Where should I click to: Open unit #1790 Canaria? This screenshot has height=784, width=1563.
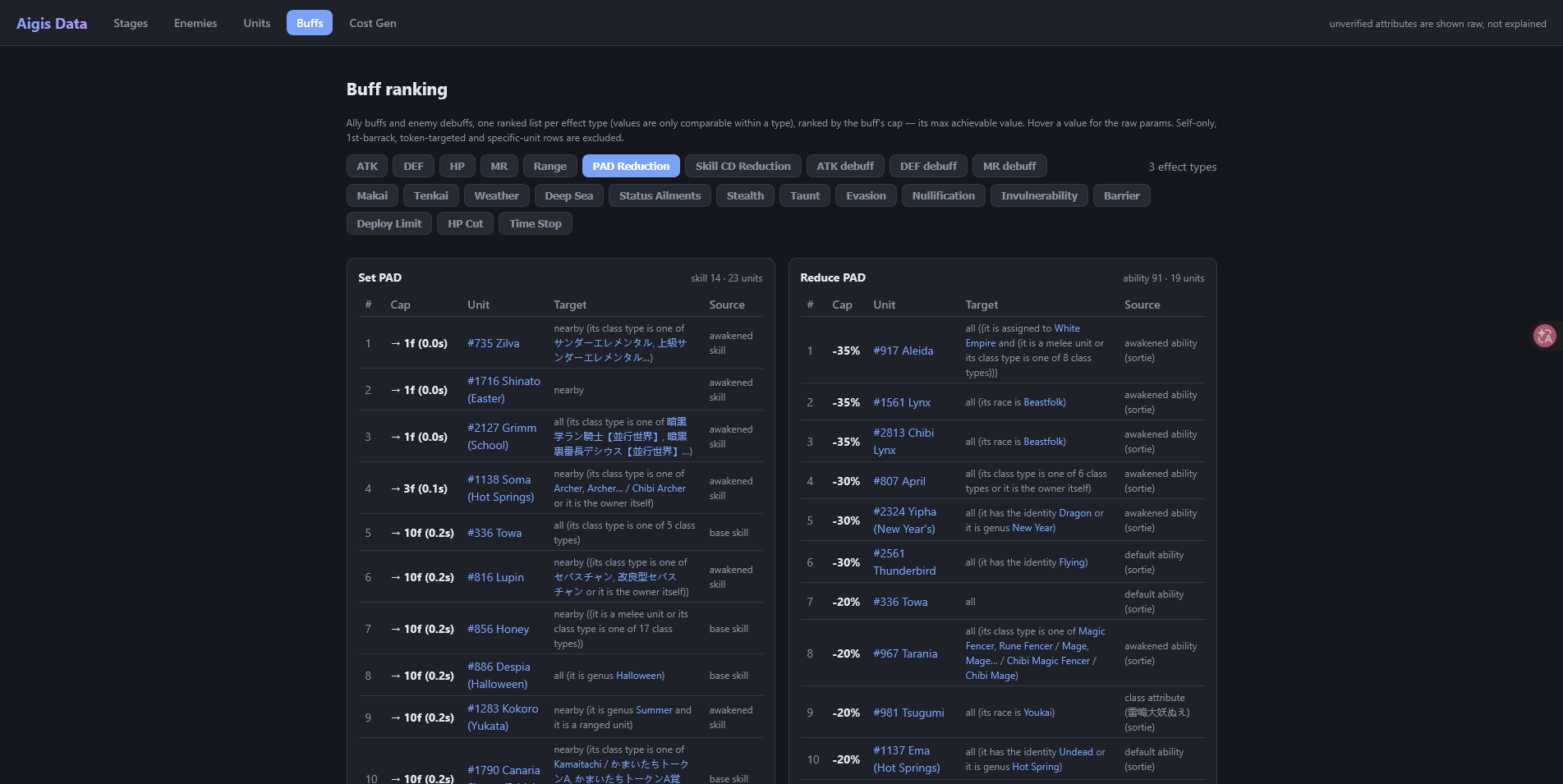pyautogui.click(x=503, y=770)
